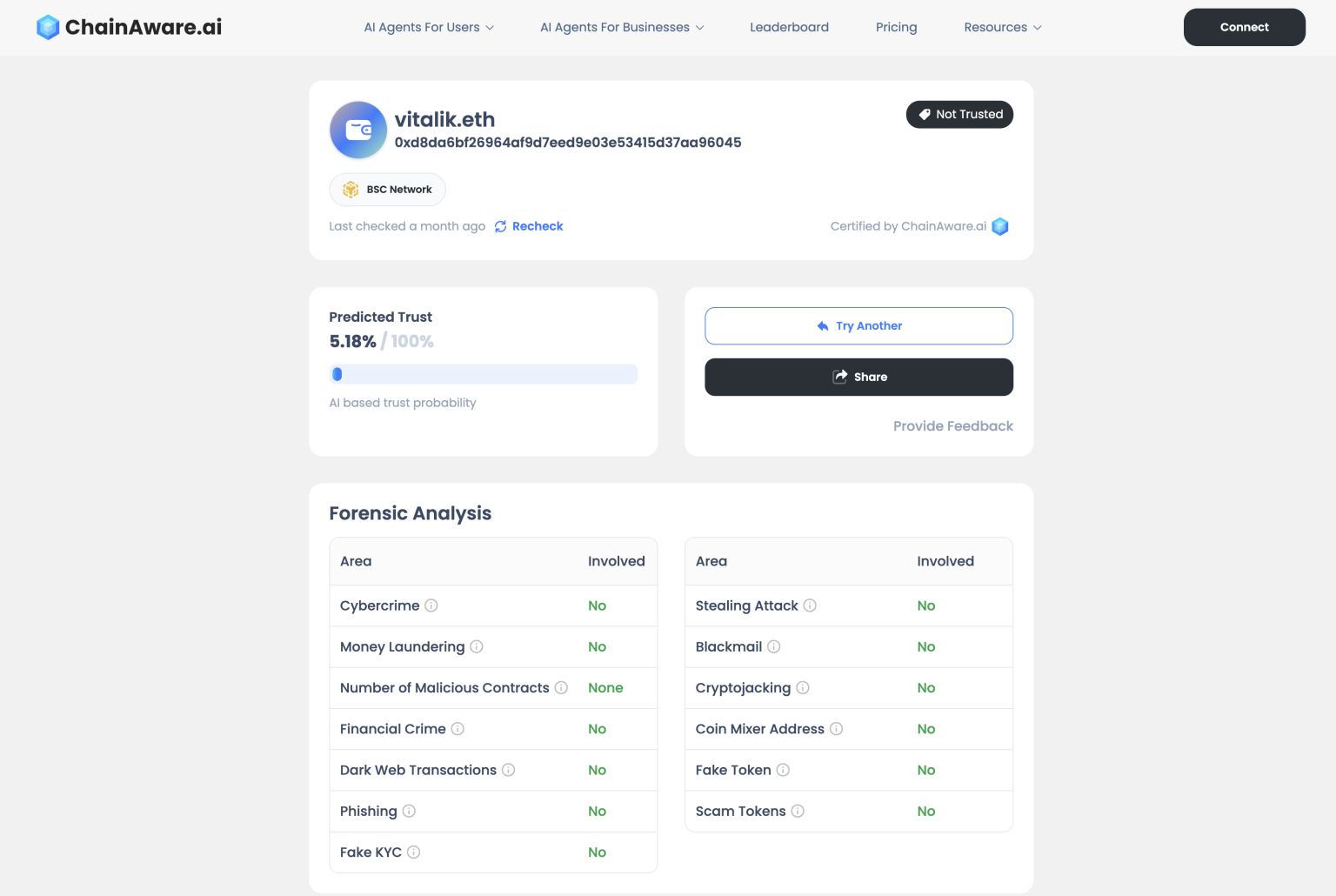Click the Try Another button

coord(858,326)
